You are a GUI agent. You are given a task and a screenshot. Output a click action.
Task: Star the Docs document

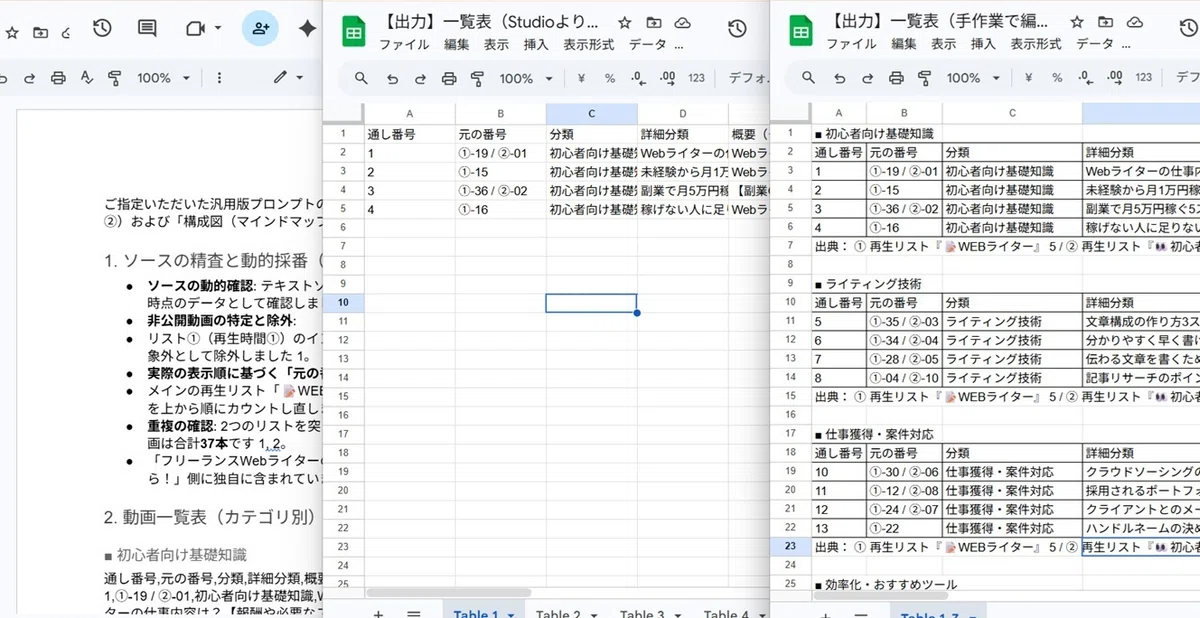coord(12,32)
